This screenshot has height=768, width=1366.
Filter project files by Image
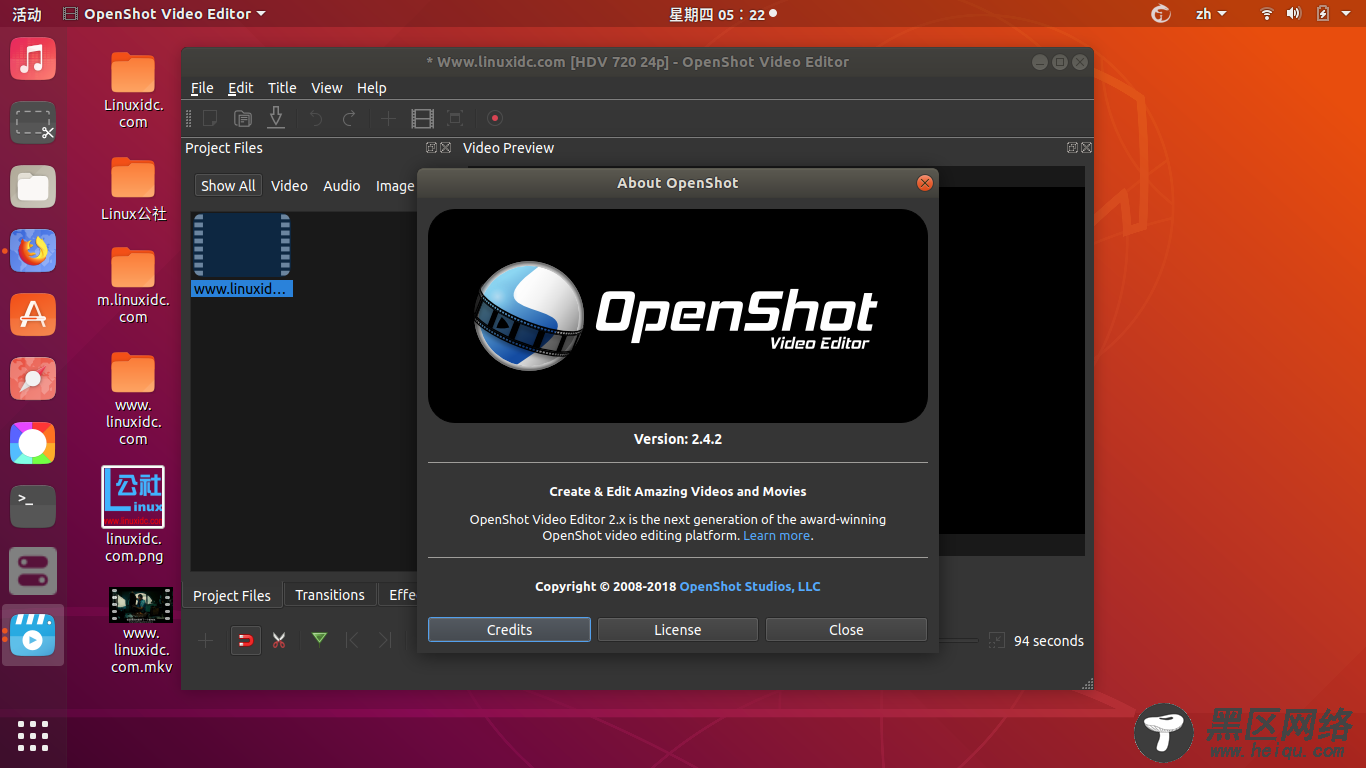tap(395, 185)
